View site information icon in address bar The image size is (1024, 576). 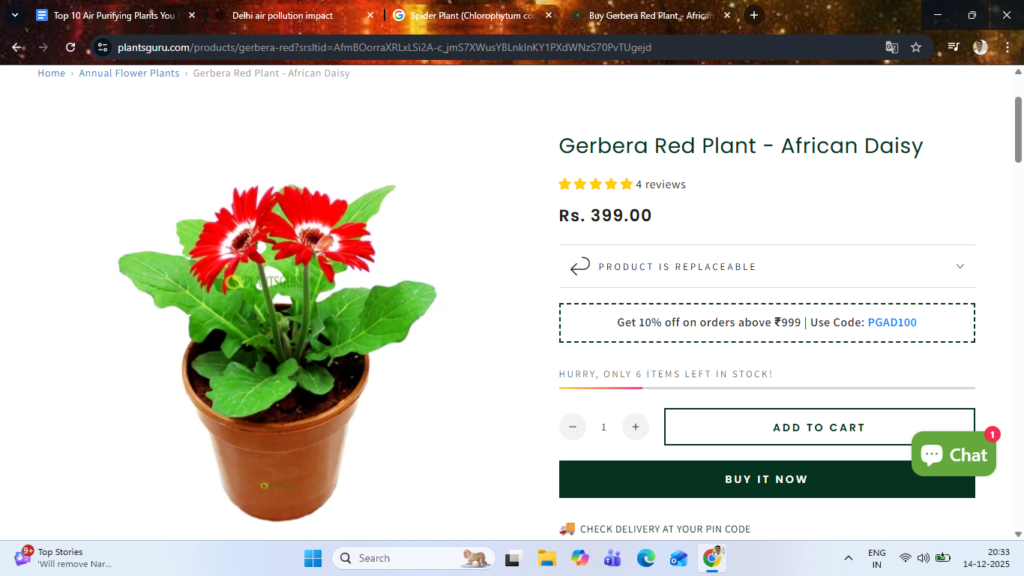point(102,47)
